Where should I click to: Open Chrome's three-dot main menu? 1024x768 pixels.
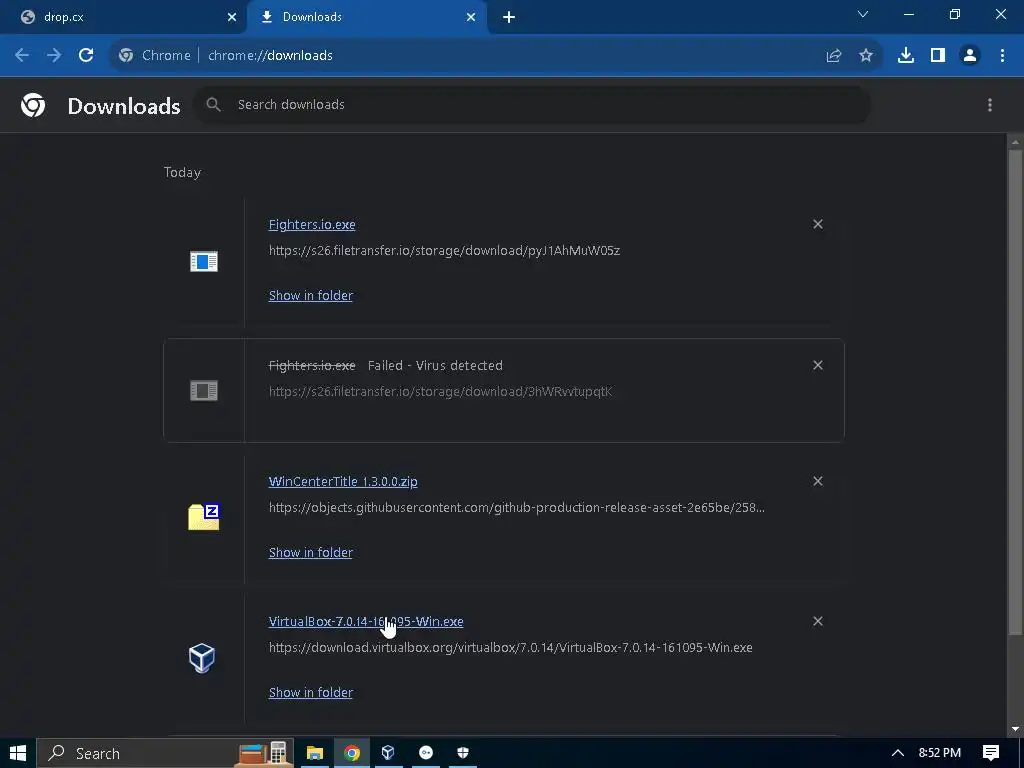click(1002, 56)
